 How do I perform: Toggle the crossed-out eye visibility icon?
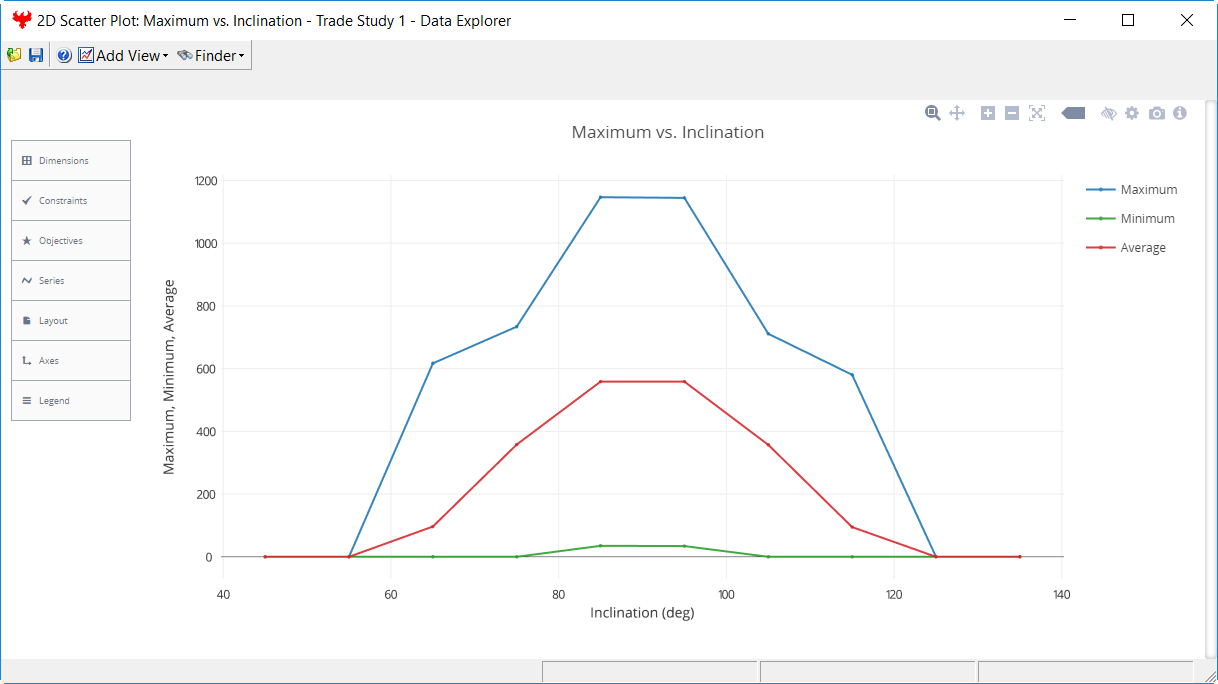pyautogui.click(x=1108, y=113)
